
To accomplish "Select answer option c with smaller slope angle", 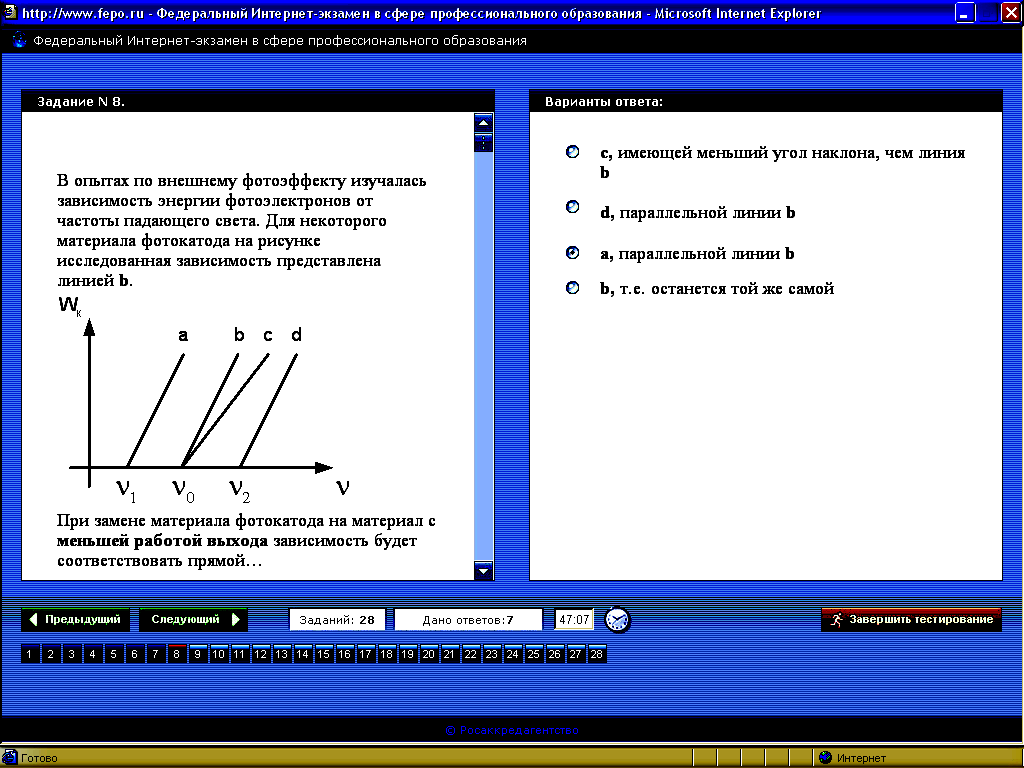I will click(x=572, y=152).
